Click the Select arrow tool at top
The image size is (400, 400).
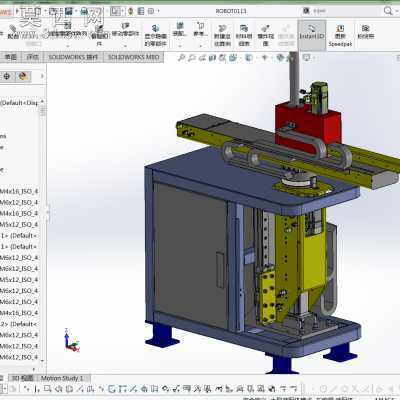[x=115, y=11]
